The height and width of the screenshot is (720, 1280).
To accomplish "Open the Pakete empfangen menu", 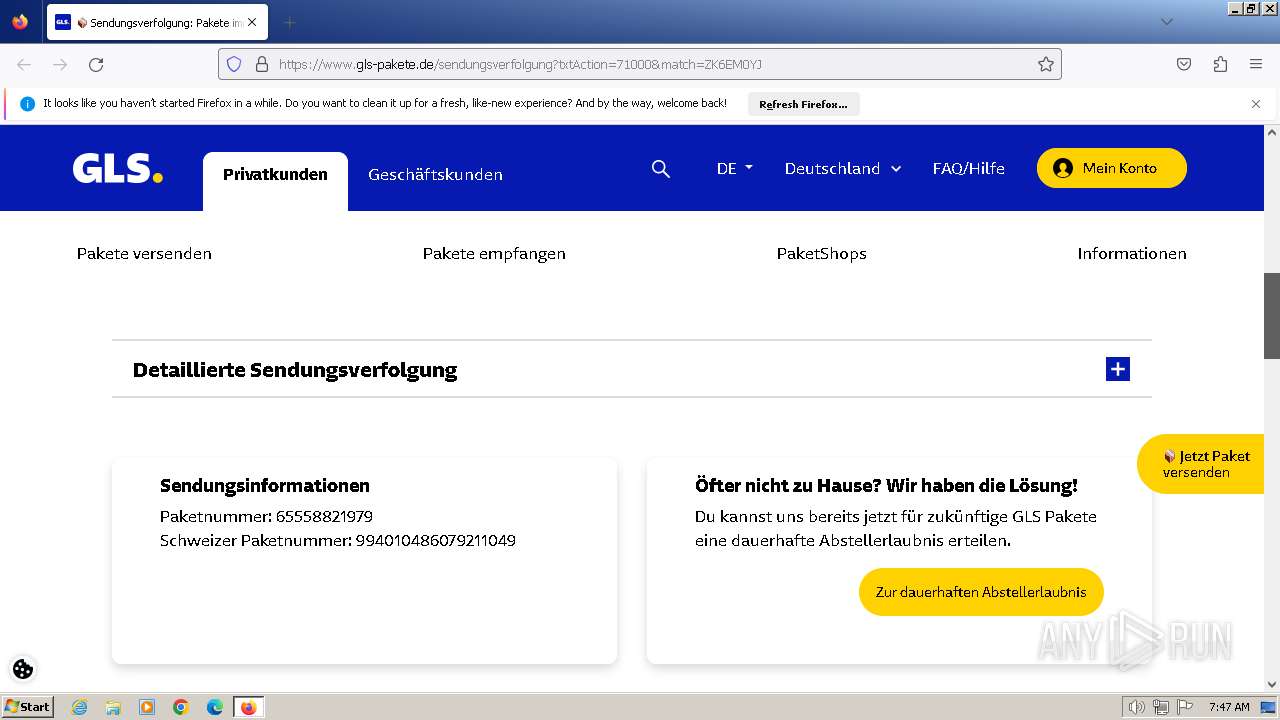I will [494, 253].
